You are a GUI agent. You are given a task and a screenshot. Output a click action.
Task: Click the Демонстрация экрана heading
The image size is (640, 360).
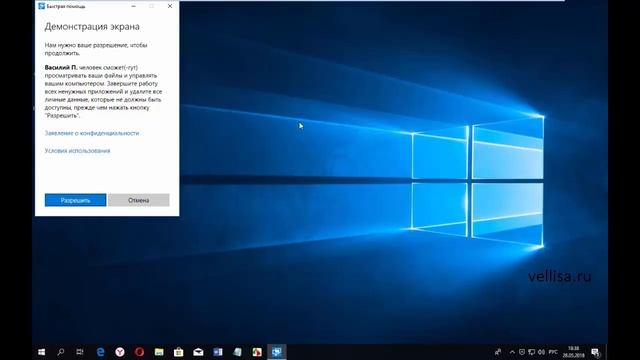(x=92, y=27)
